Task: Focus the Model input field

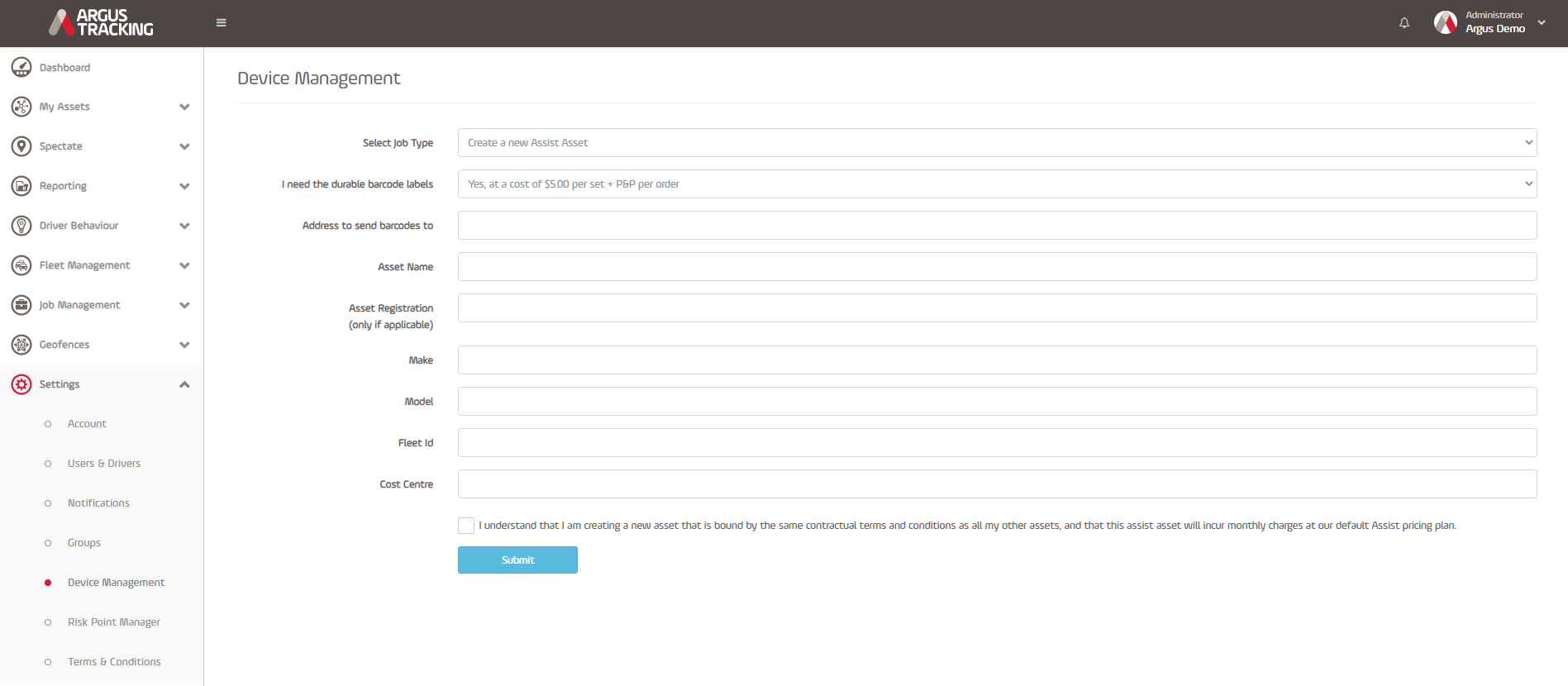Action: coord(997,401)
